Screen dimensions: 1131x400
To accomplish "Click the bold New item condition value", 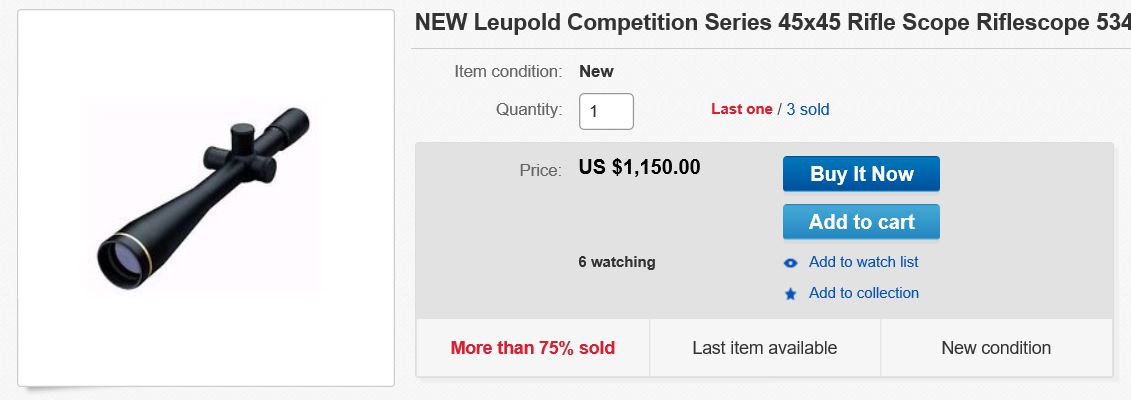I will [596, 71].
